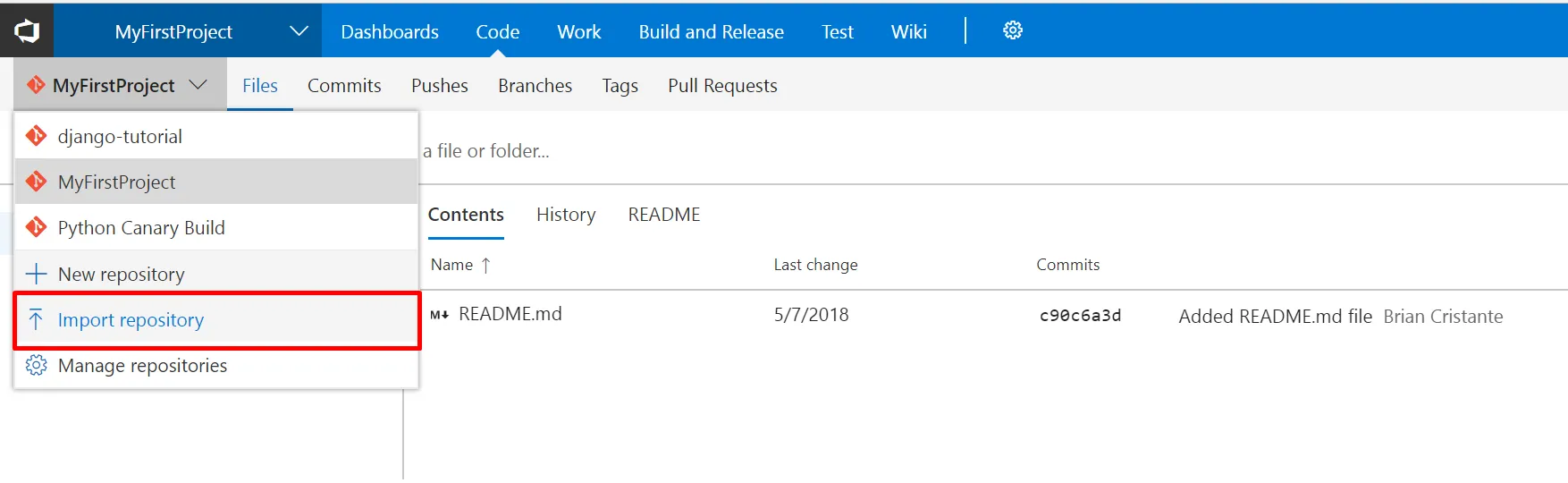Click the django-tutorial repository git icon
1568x483 pixels.
37,136
